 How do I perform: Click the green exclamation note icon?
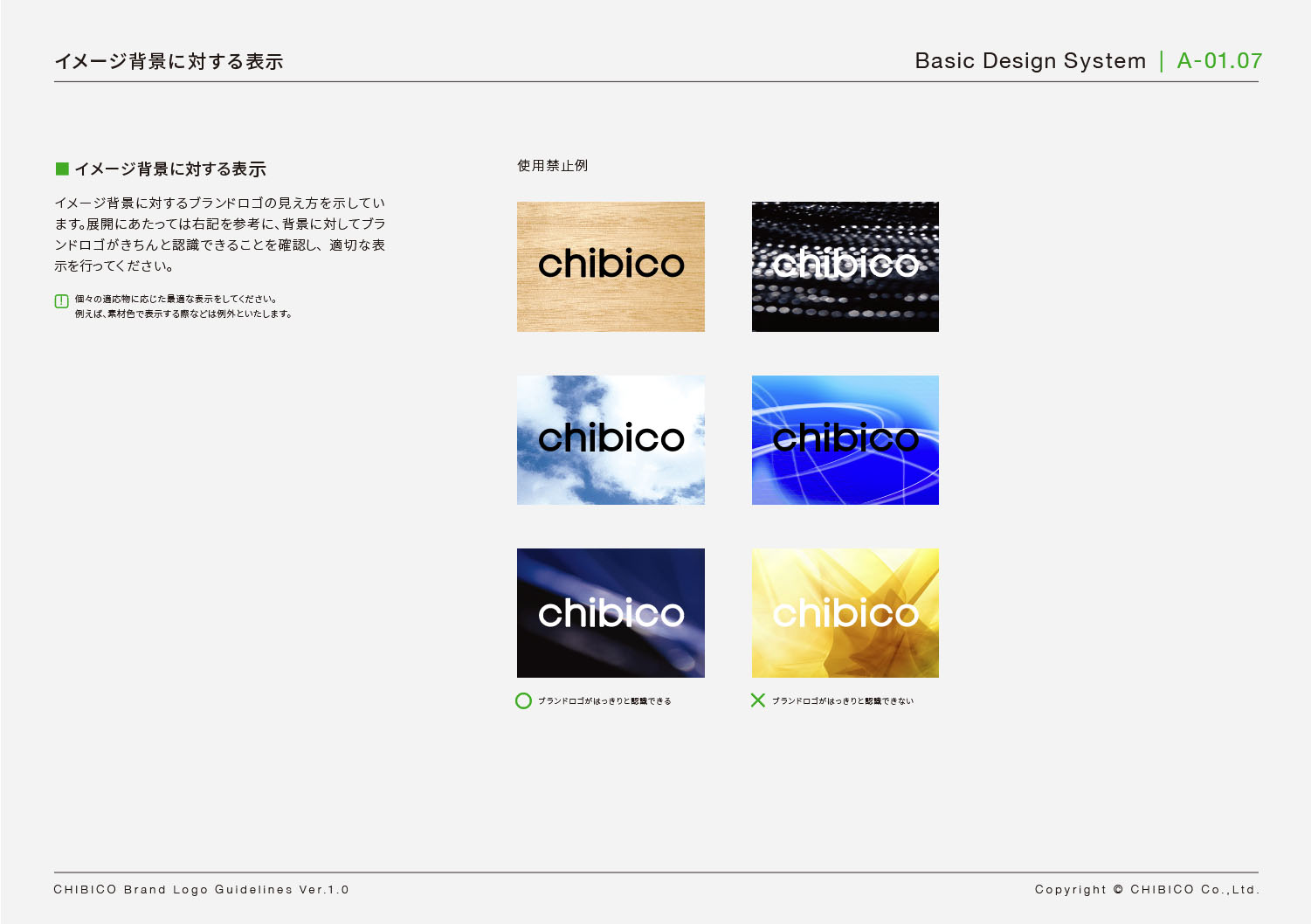pyautogui.click(x=61, y=301)
